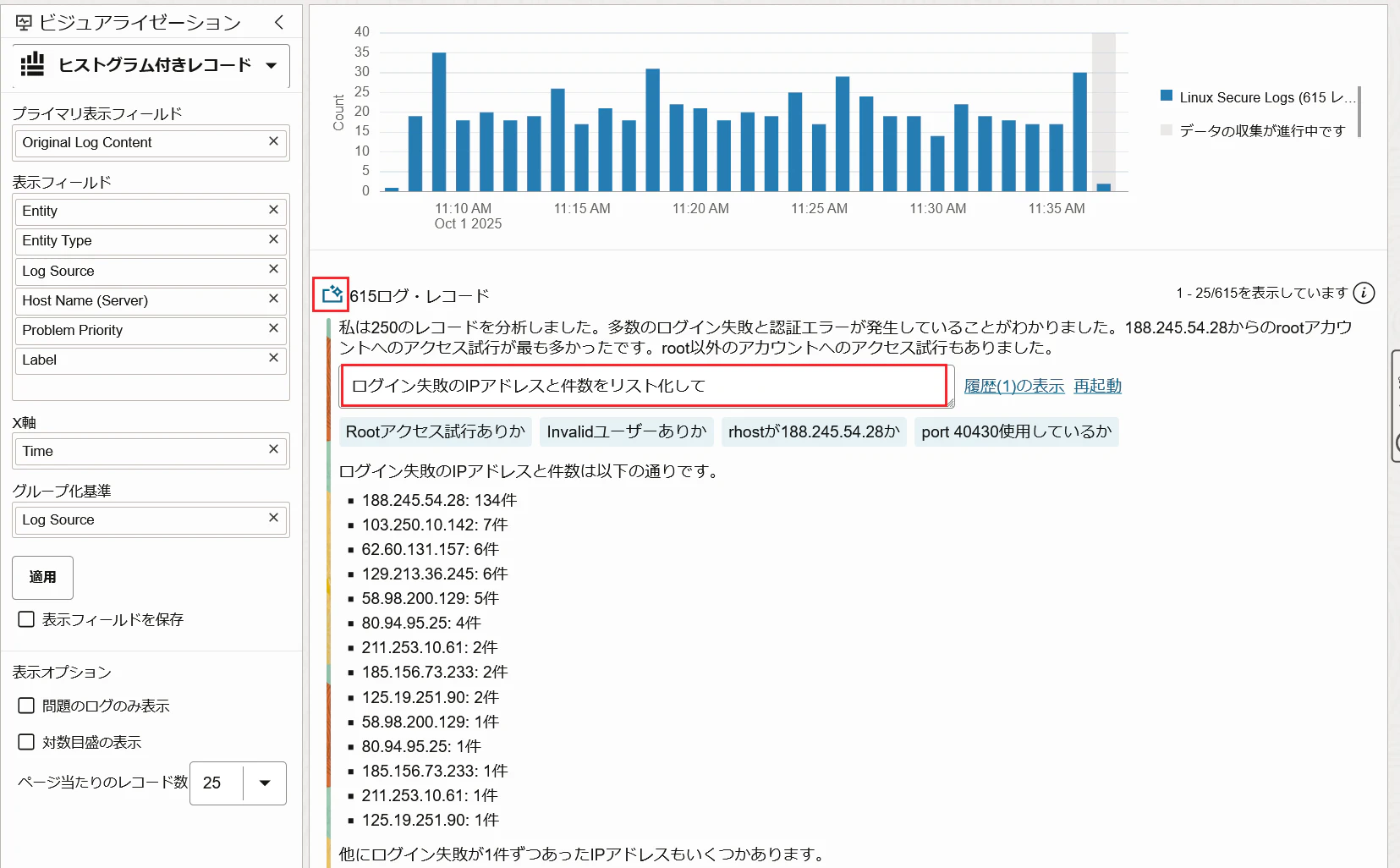Screen dimensions: 1400x868
Task: Click the legend scrollbar beside Linux Secure Logs
Action: point(1359,111)
